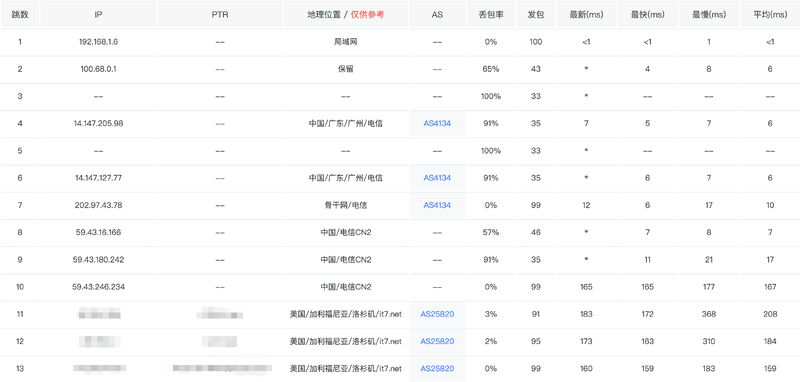The width and height of the screenshot is (800, 382).
Task: Click the 丢包率 column header
Action: pyautogui.click(x=491, y=15)
